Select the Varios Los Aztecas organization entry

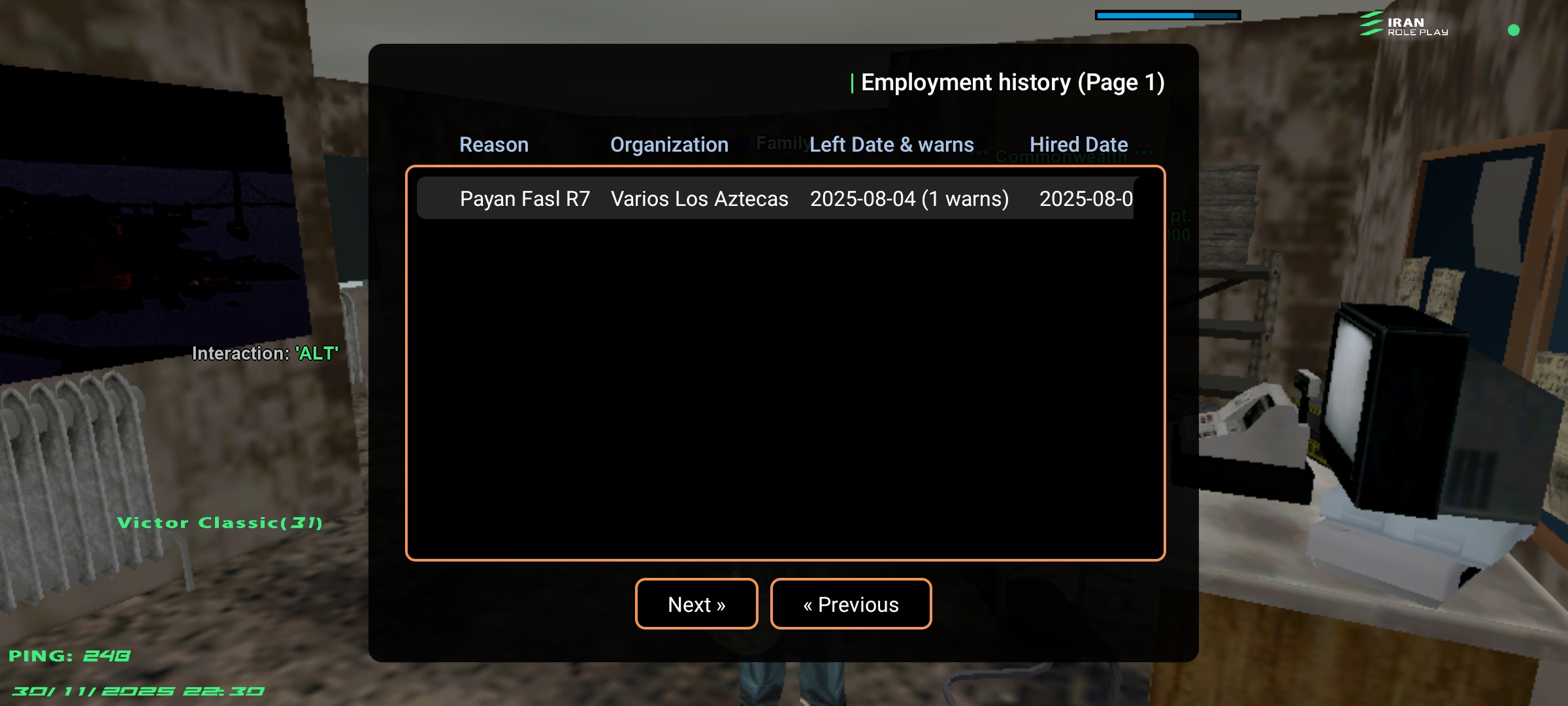699,199
